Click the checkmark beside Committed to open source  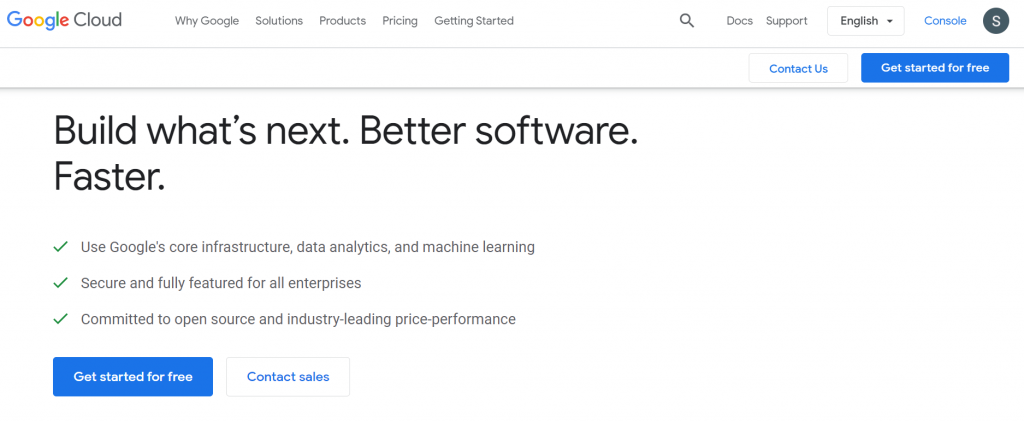[61, 319]
